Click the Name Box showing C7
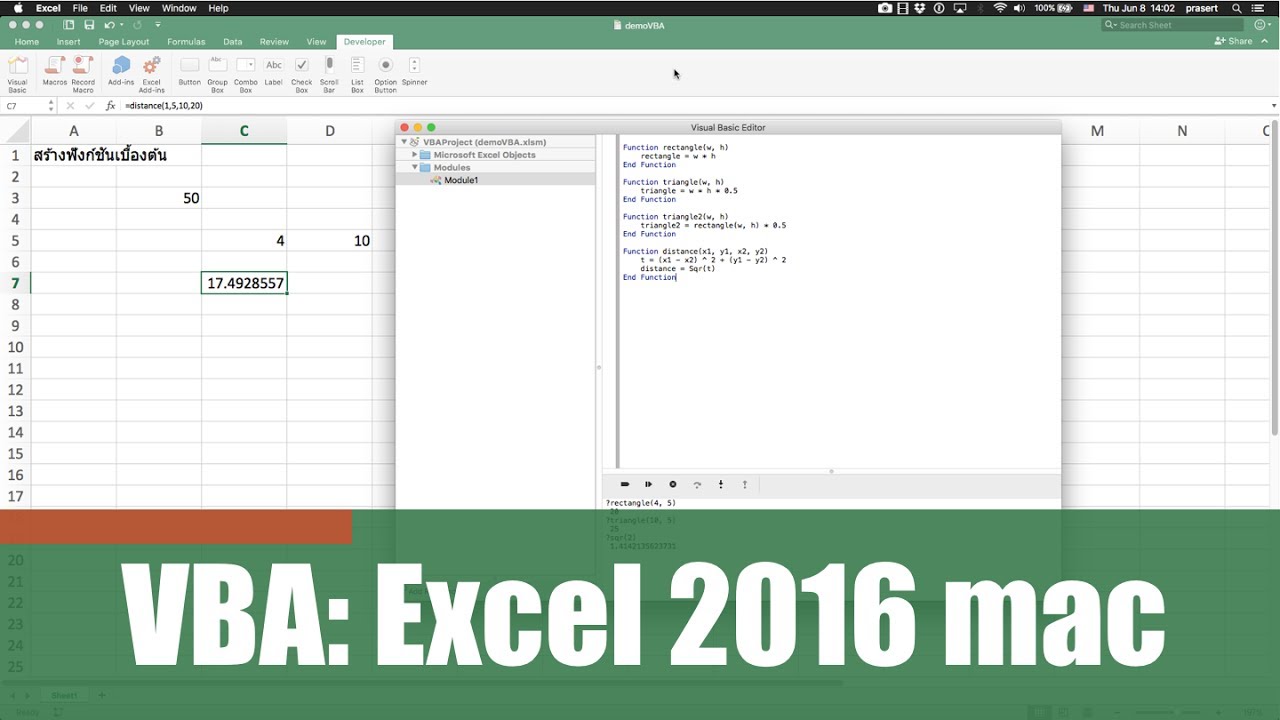1280x720 pixels. pyautogui.click(x=24, y=106)
